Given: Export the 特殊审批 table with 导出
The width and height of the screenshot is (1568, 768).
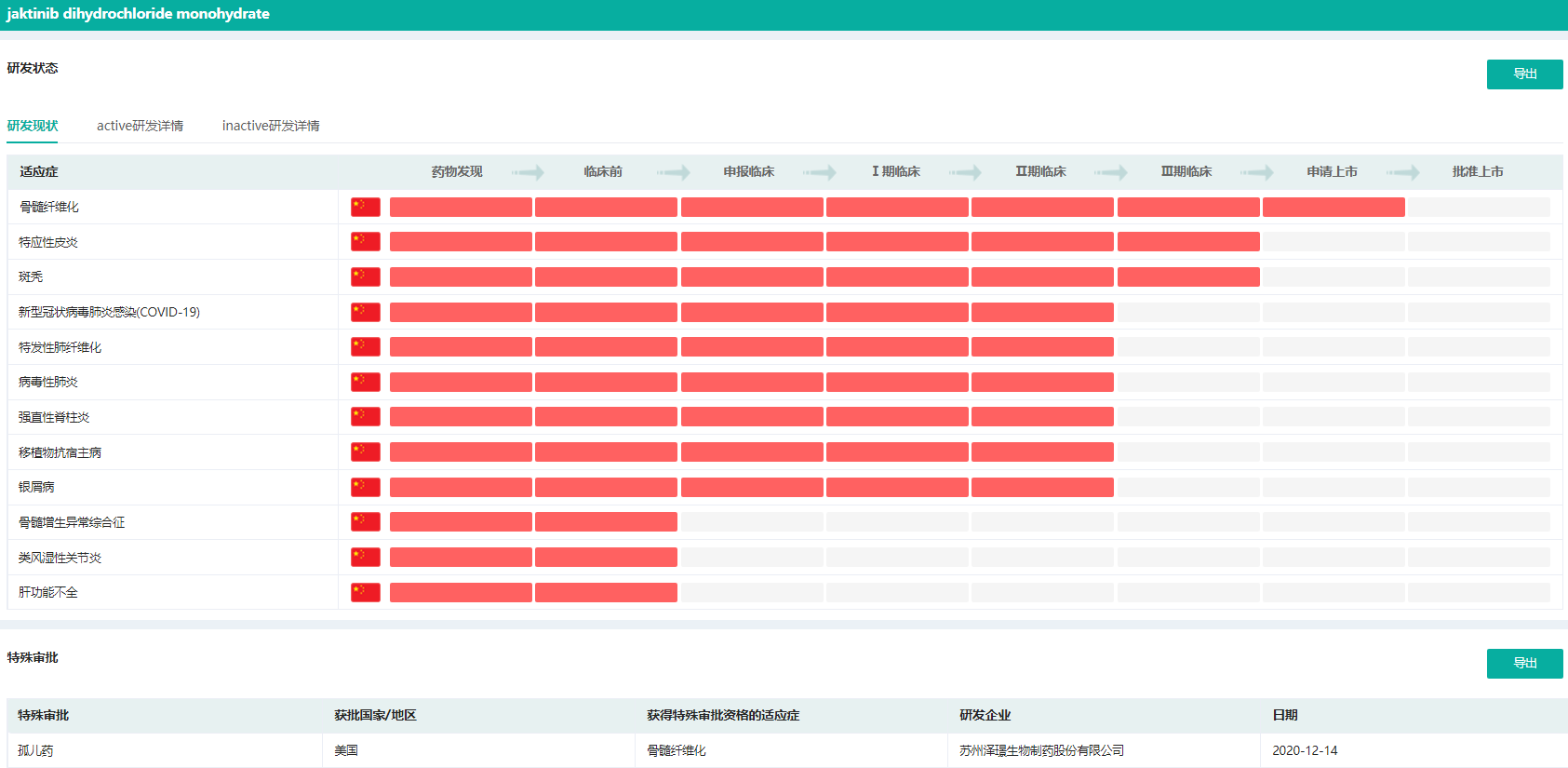Looking at the screenshot, I should click(x=1524, y=664).
